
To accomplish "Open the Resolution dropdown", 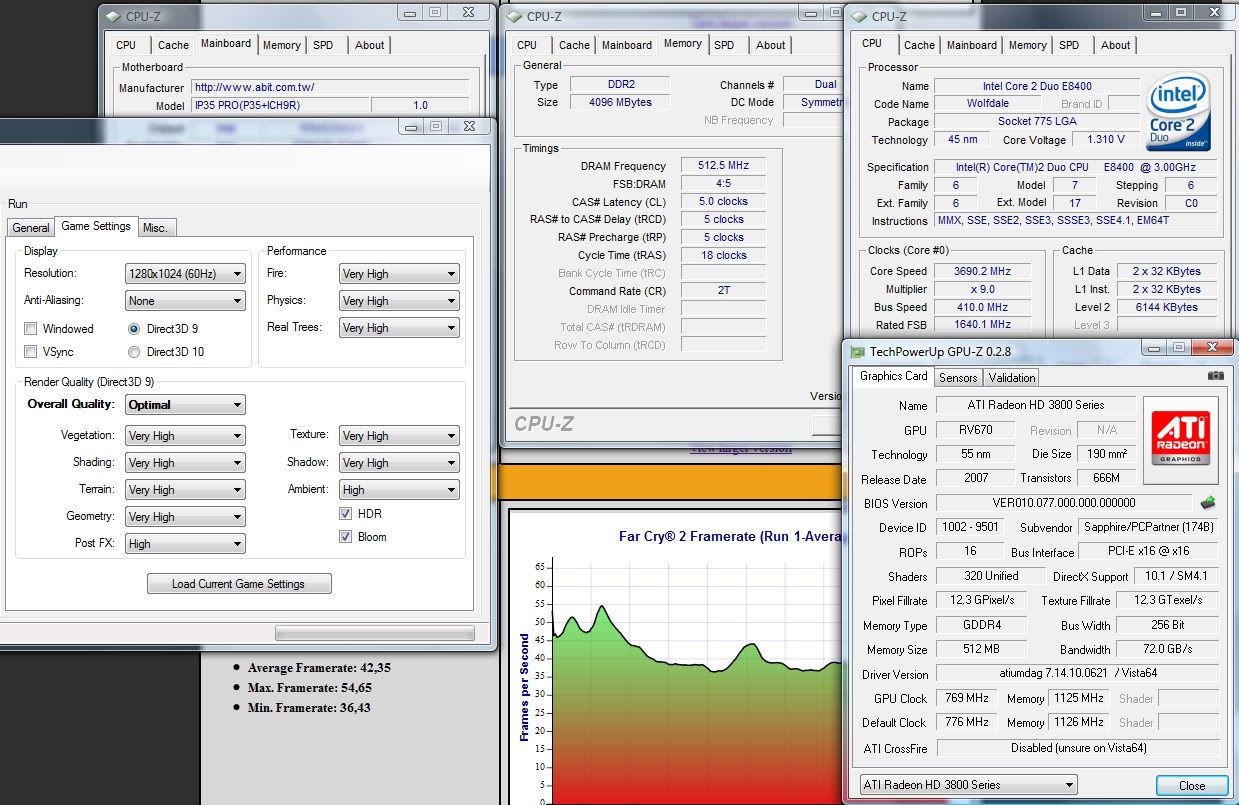I will coord(186,274).
